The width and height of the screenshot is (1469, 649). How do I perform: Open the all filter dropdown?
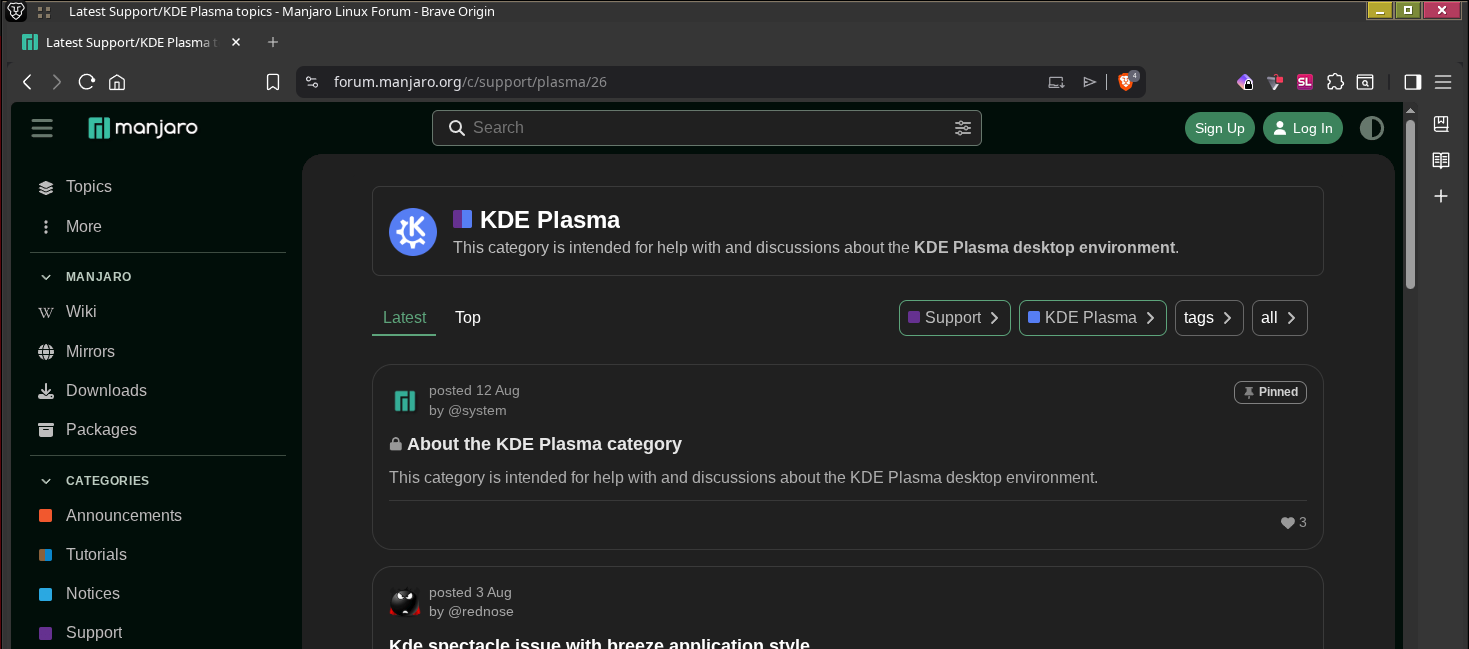coord(1280,318)
